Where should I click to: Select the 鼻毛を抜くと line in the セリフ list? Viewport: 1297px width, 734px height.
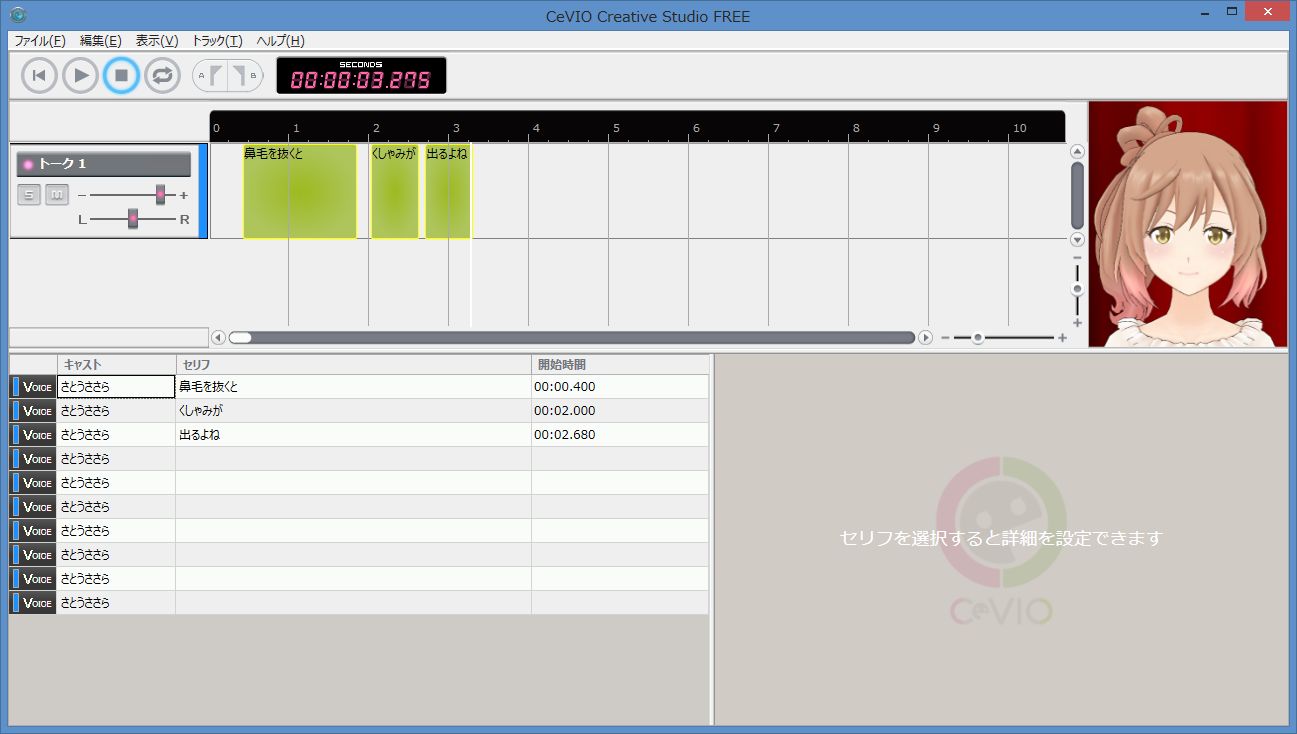pos(354,387)
